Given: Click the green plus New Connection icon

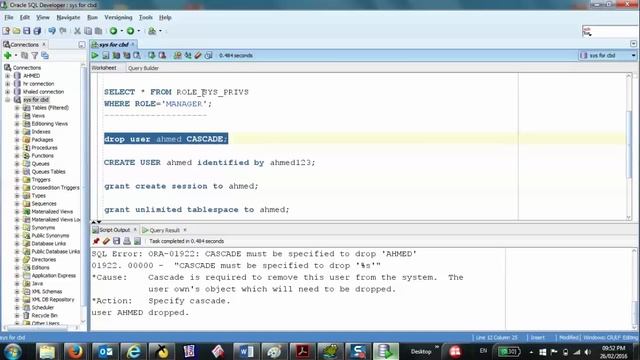Looking at the screenshot, I should tap(7, 56).
